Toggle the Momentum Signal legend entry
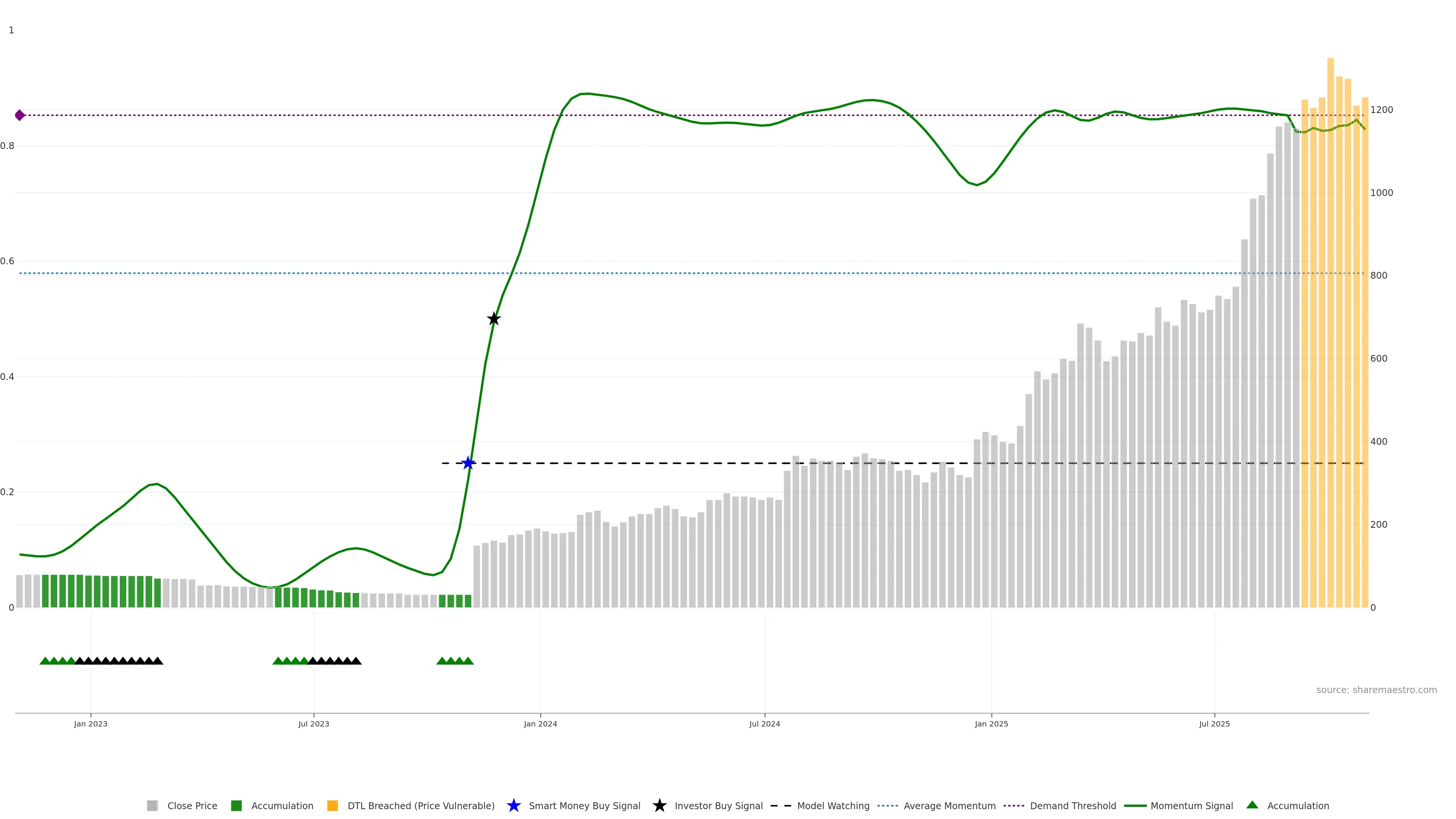Viewport: 1456px width, 819px height. click(x=1191, y=805)
